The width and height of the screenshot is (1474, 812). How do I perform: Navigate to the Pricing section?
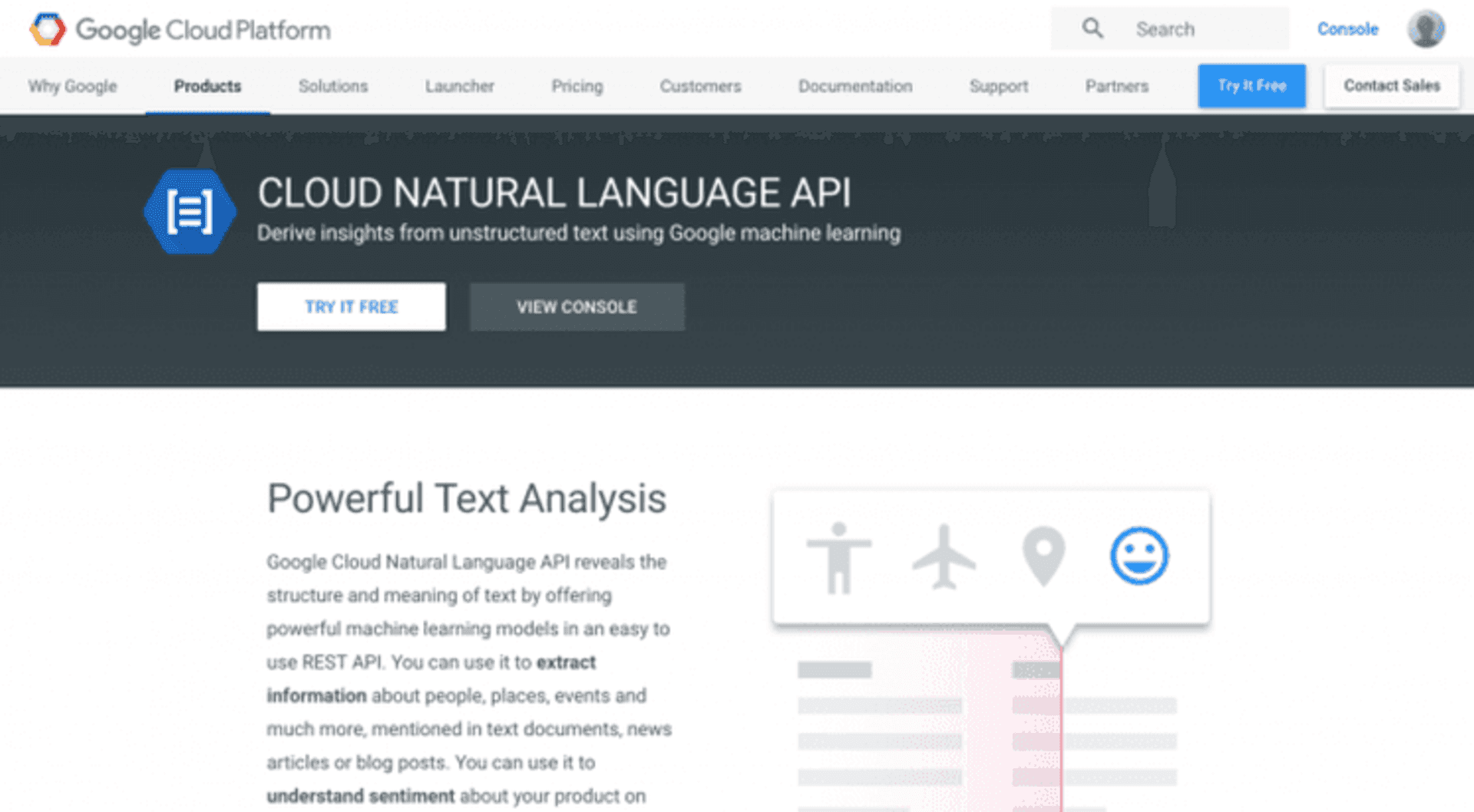point(577,86)
